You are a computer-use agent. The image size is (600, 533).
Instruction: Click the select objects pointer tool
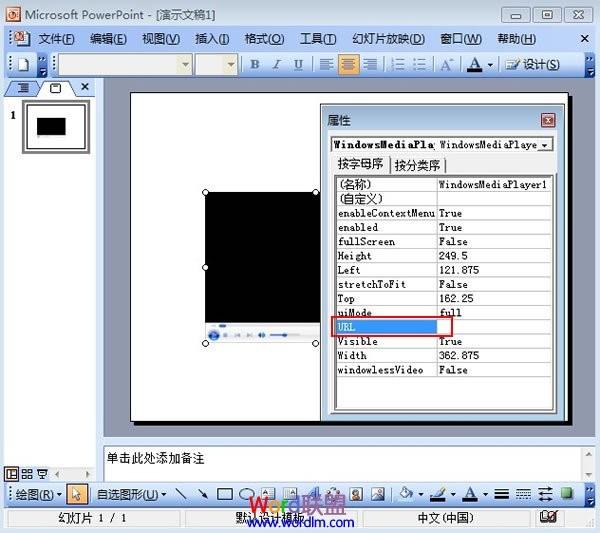click(x=77, y=494)
